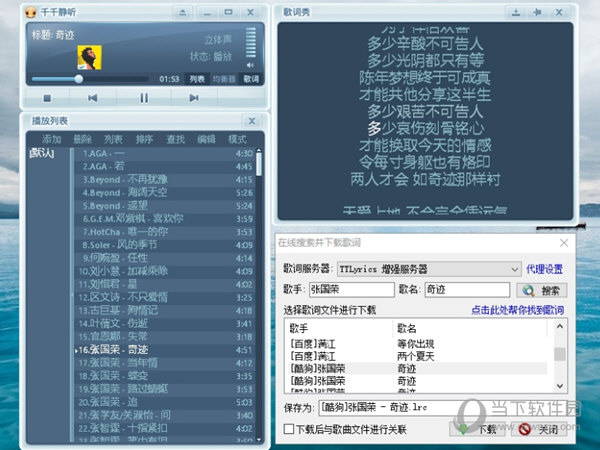Pause the current song
This screenshot has height=450, width=600.
click(x=144, y=98)
